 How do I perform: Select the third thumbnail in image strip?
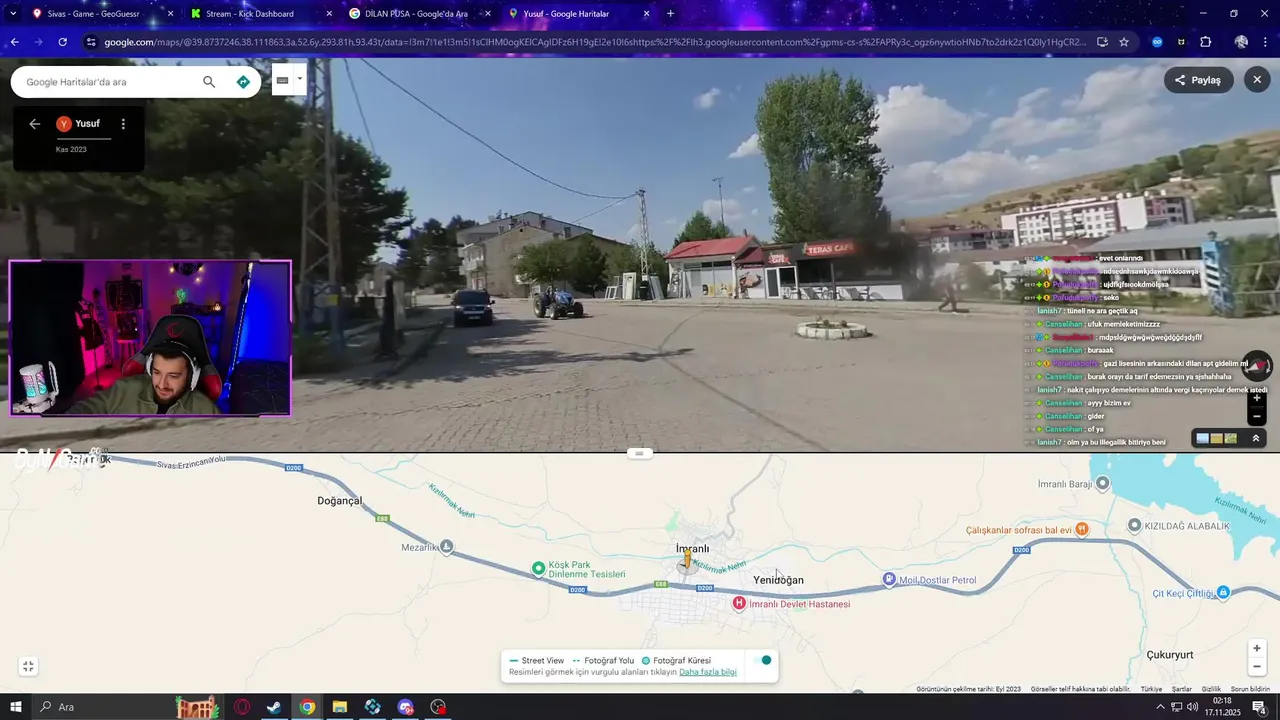[x=1231, y=438]
